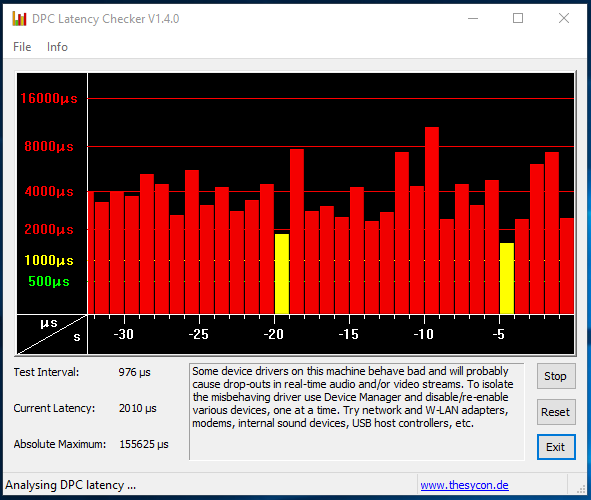Minimize the DPC Latency Checker window
Screen dimensions: 591x500
473,18
